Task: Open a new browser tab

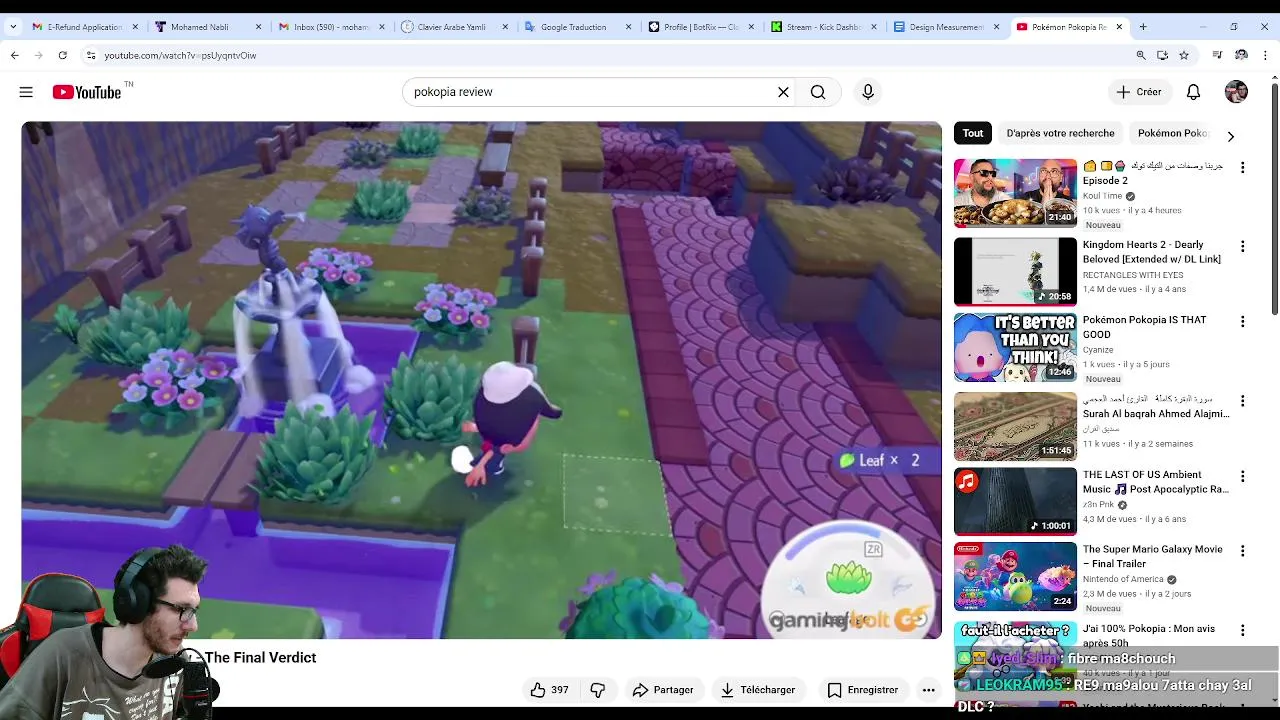Action: [1143, 27]
